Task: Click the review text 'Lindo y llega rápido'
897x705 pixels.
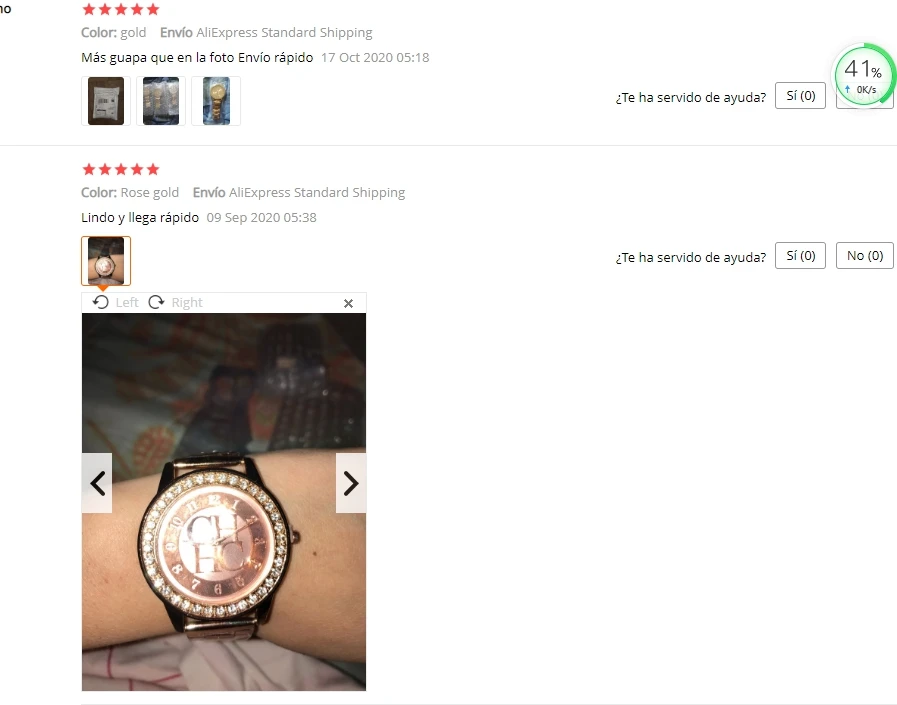Action: click(x=140, y=217)
